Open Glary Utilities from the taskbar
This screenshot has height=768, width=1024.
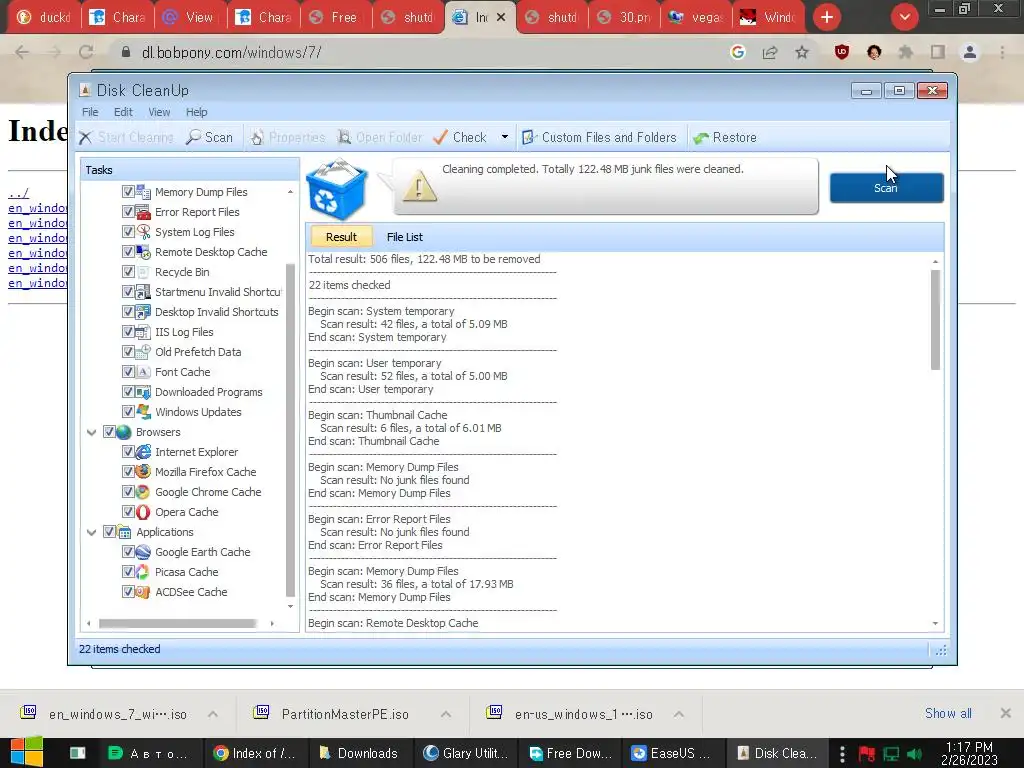466,753
